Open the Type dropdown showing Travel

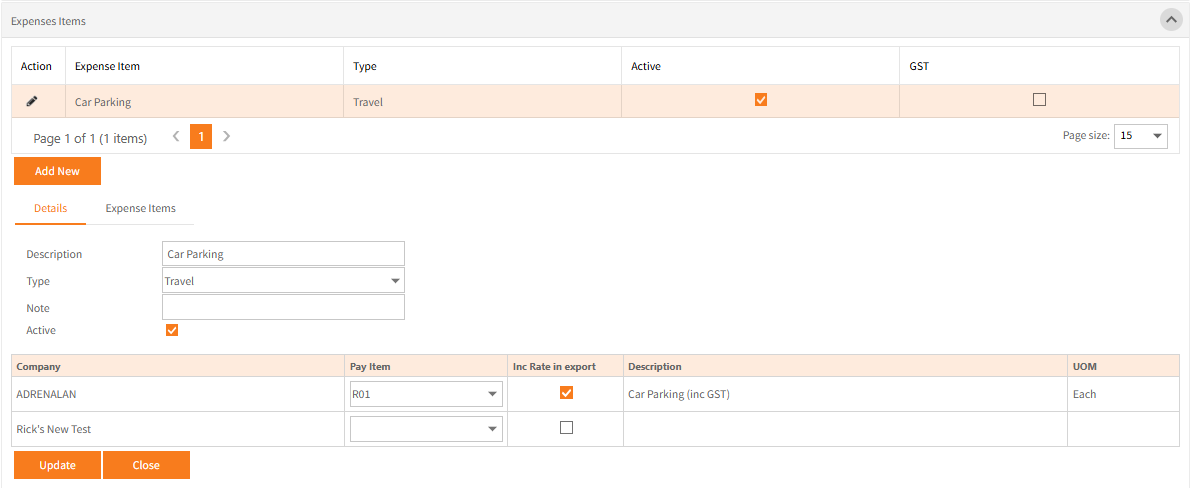click(x=283, y=281)
